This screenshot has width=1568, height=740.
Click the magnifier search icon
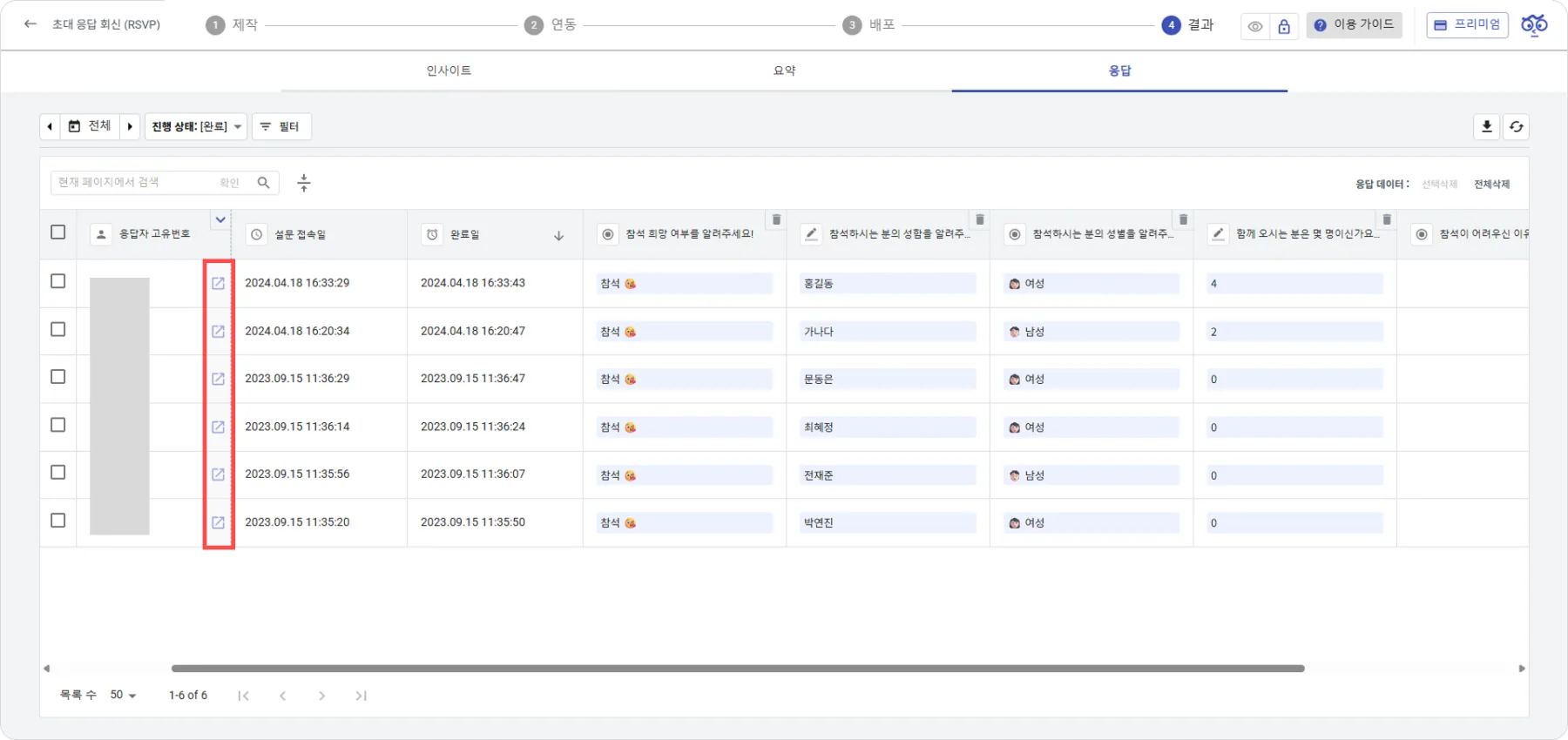click(263, 182)
